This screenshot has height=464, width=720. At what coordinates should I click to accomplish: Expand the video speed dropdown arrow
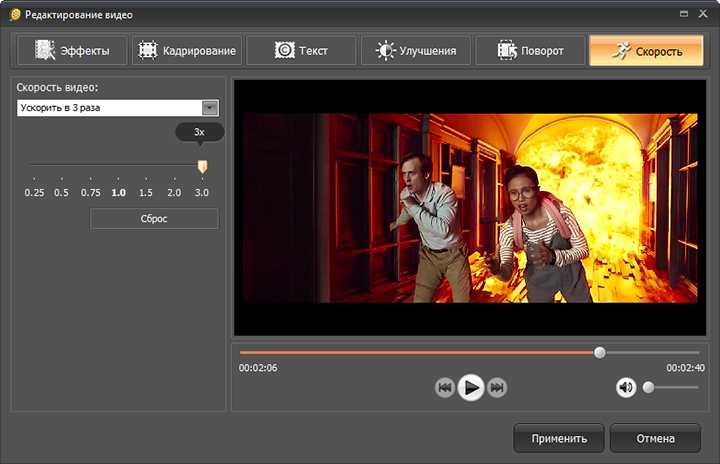(210, 108)
